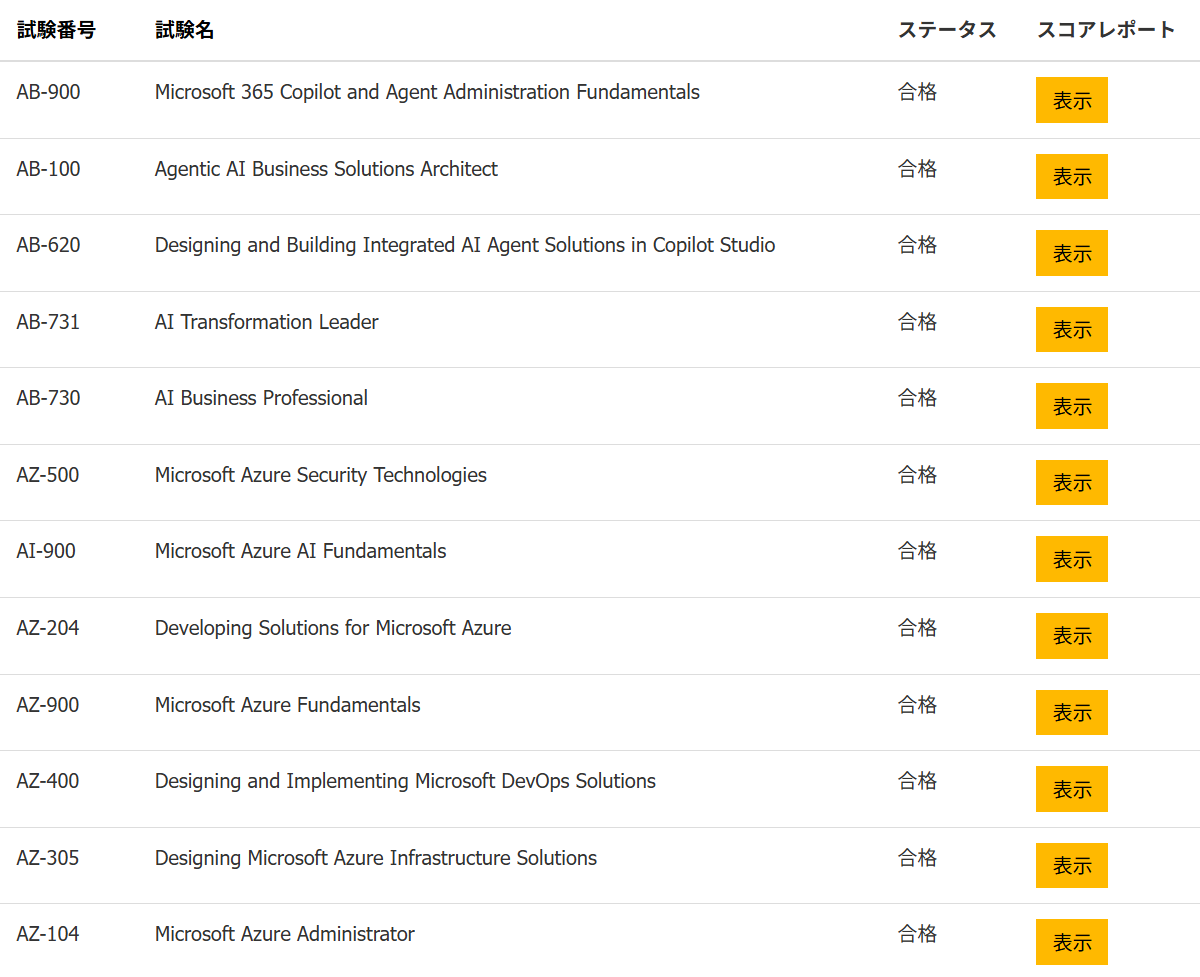Click 合格 status in AB-620 row
This screenshot has height=977, width=1200.
pos(917,245)
